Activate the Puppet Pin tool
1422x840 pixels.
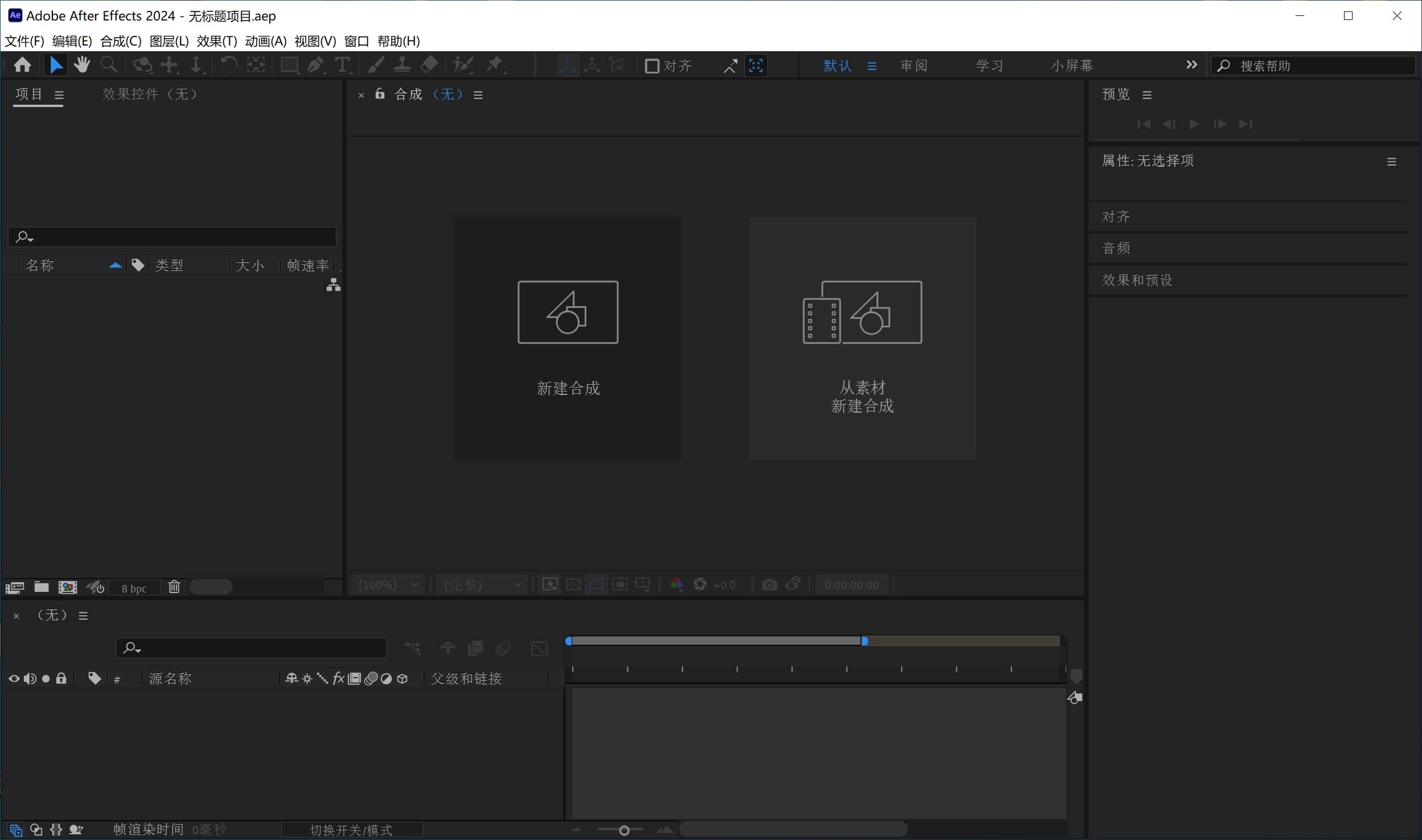pyautogui.click(x=494, y=65)
